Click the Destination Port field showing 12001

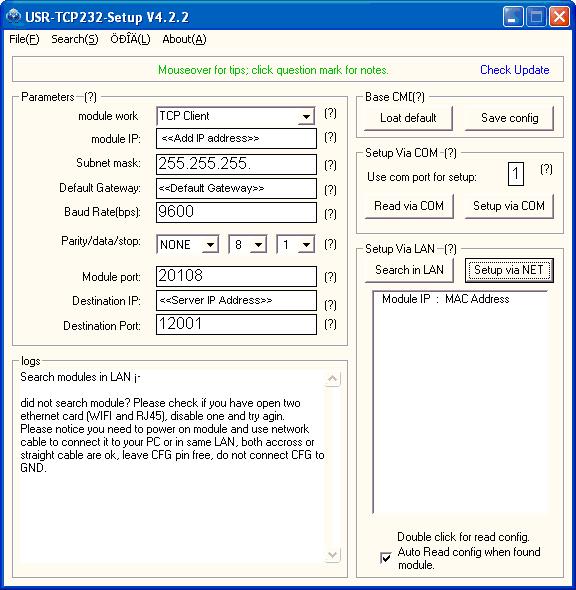tap(236, 324)
